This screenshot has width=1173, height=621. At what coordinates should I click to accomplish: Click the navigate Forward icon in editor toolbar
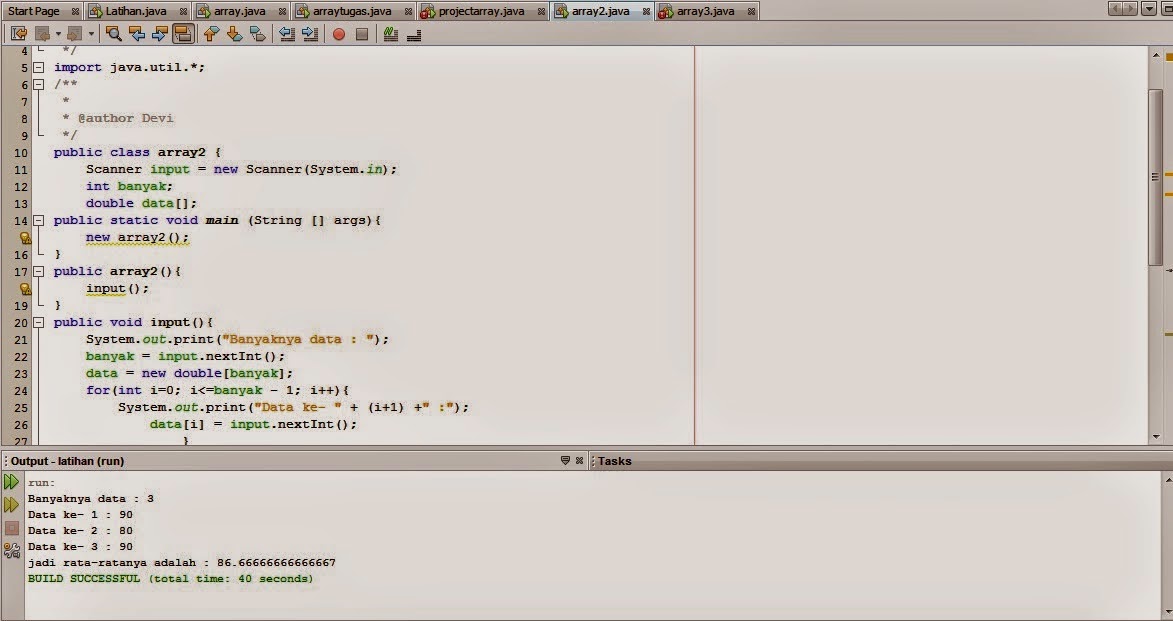74,34
